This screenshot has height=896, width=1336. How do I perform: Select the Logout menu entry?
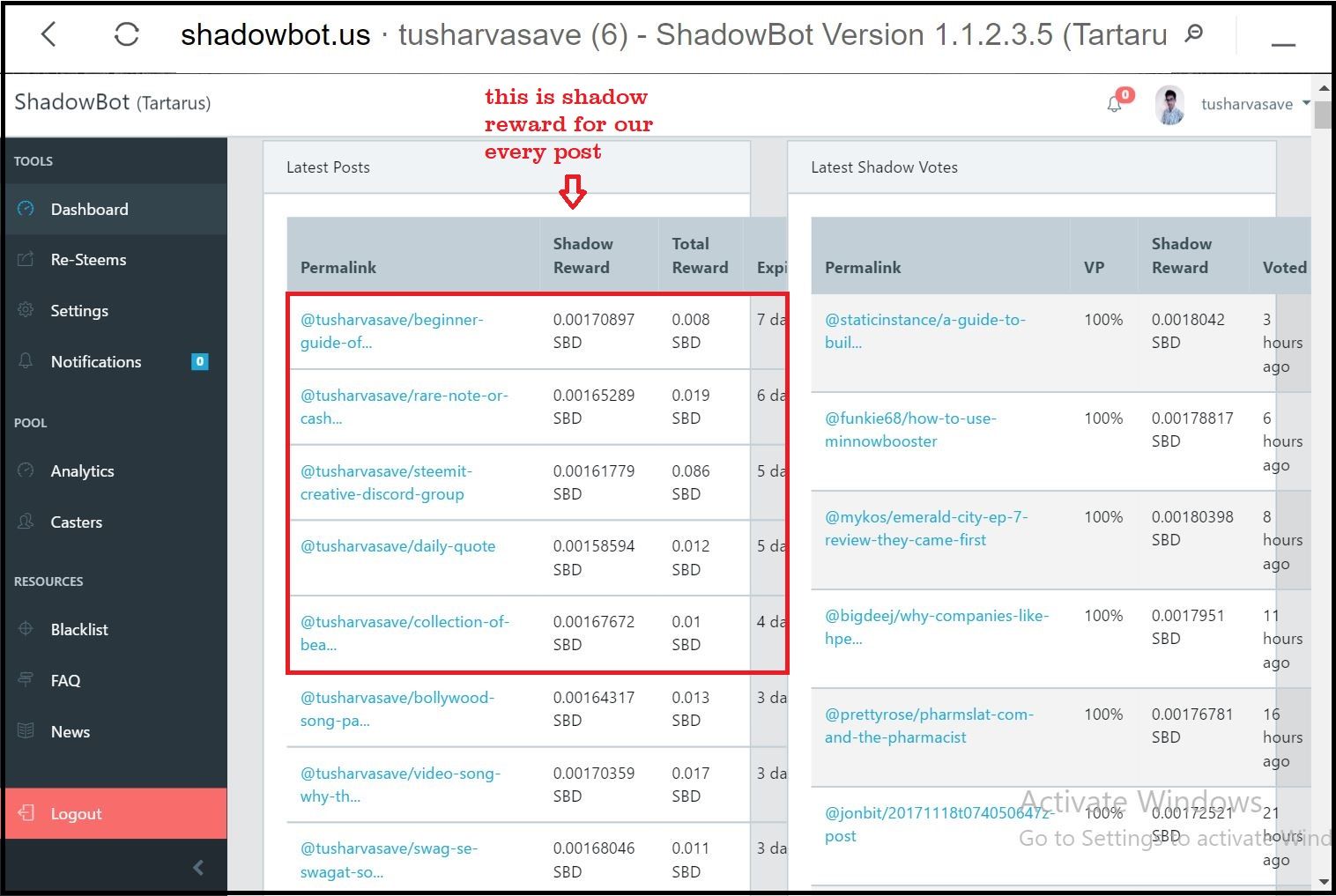point(76,813)
